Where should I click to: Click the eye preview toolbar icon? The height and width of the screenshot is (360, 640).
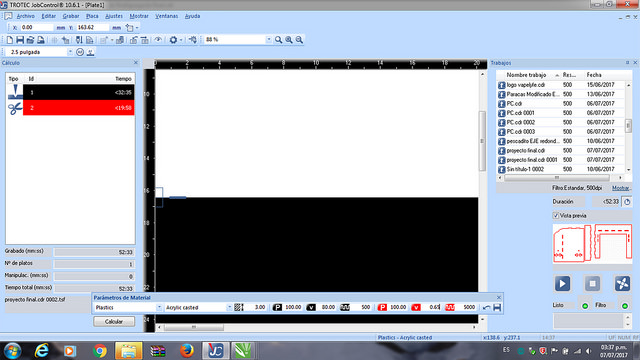pyautogui.click(x=158, y=40)
